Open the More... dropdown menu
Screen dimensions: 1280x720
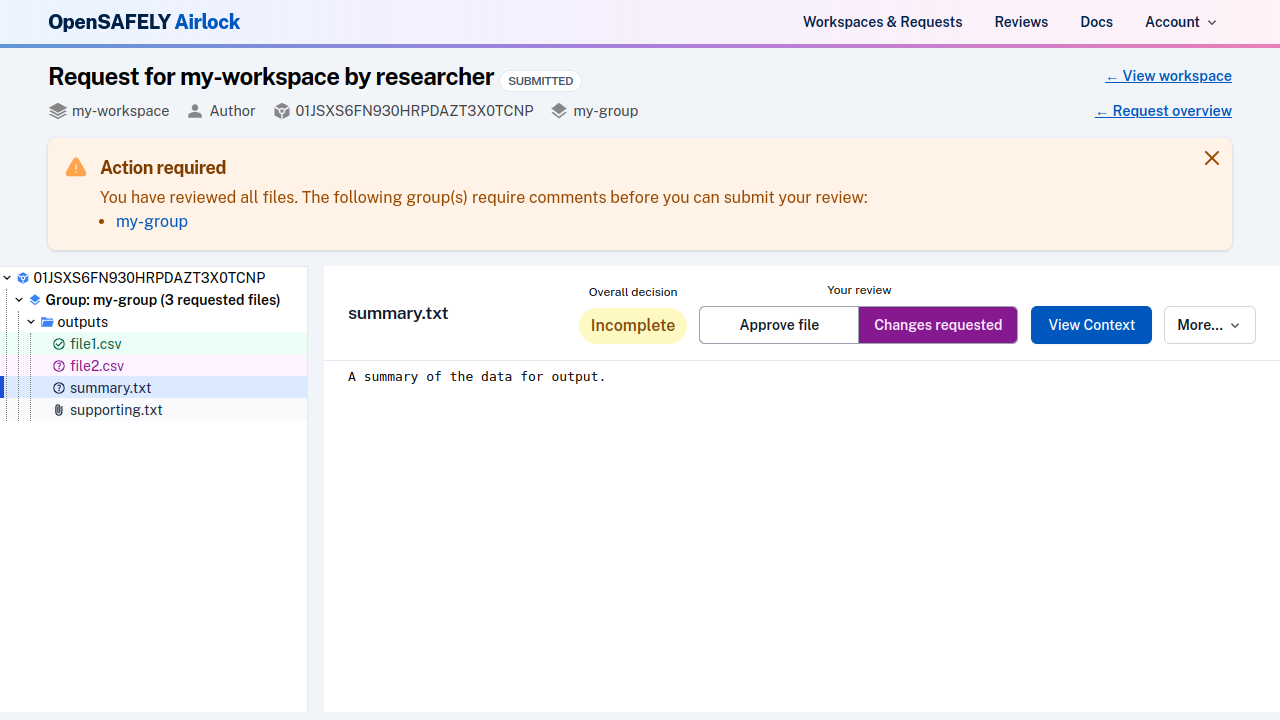click(x=1209, y=325)
